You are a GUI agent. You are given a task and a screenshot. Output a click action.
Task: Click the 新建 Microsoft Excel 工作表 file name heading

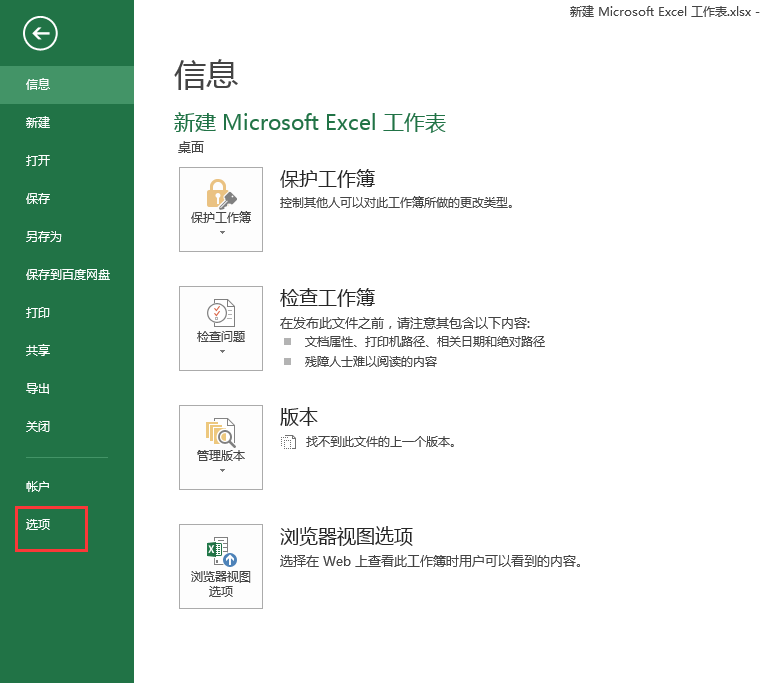click(x=310, y=123)
